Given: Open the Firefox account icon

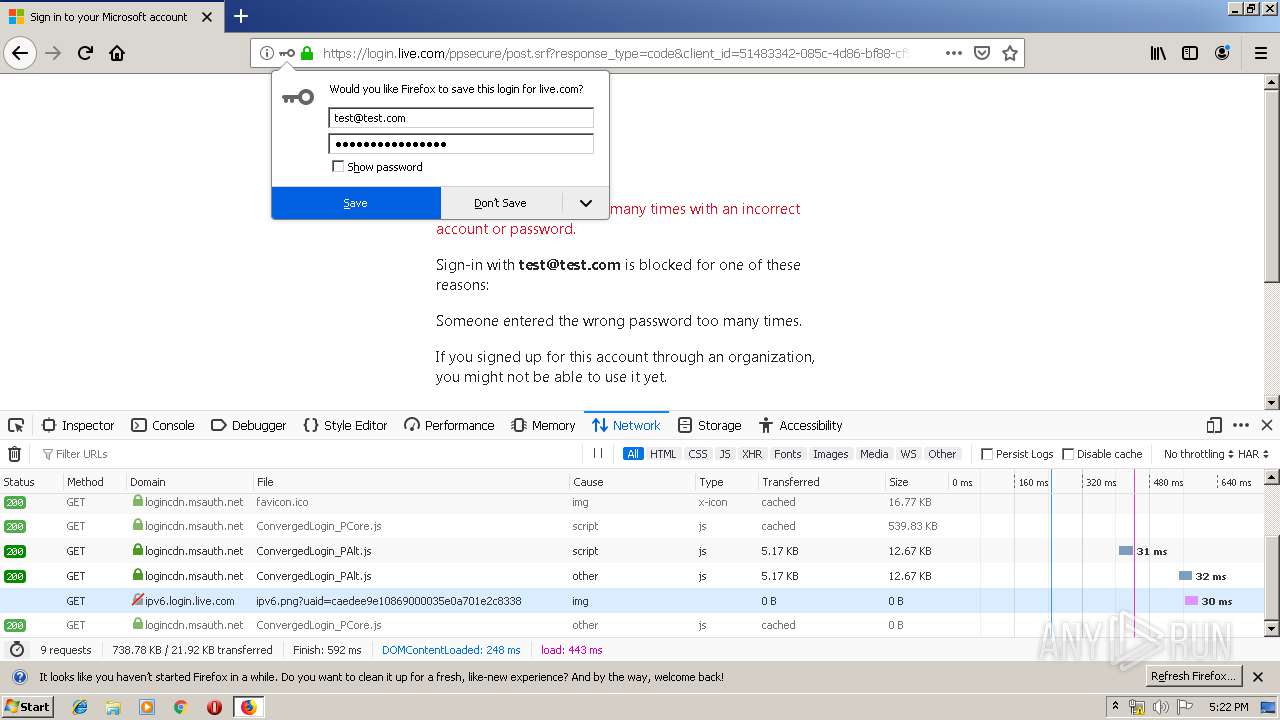Looking at the screenshot, I should (1222, 53).
